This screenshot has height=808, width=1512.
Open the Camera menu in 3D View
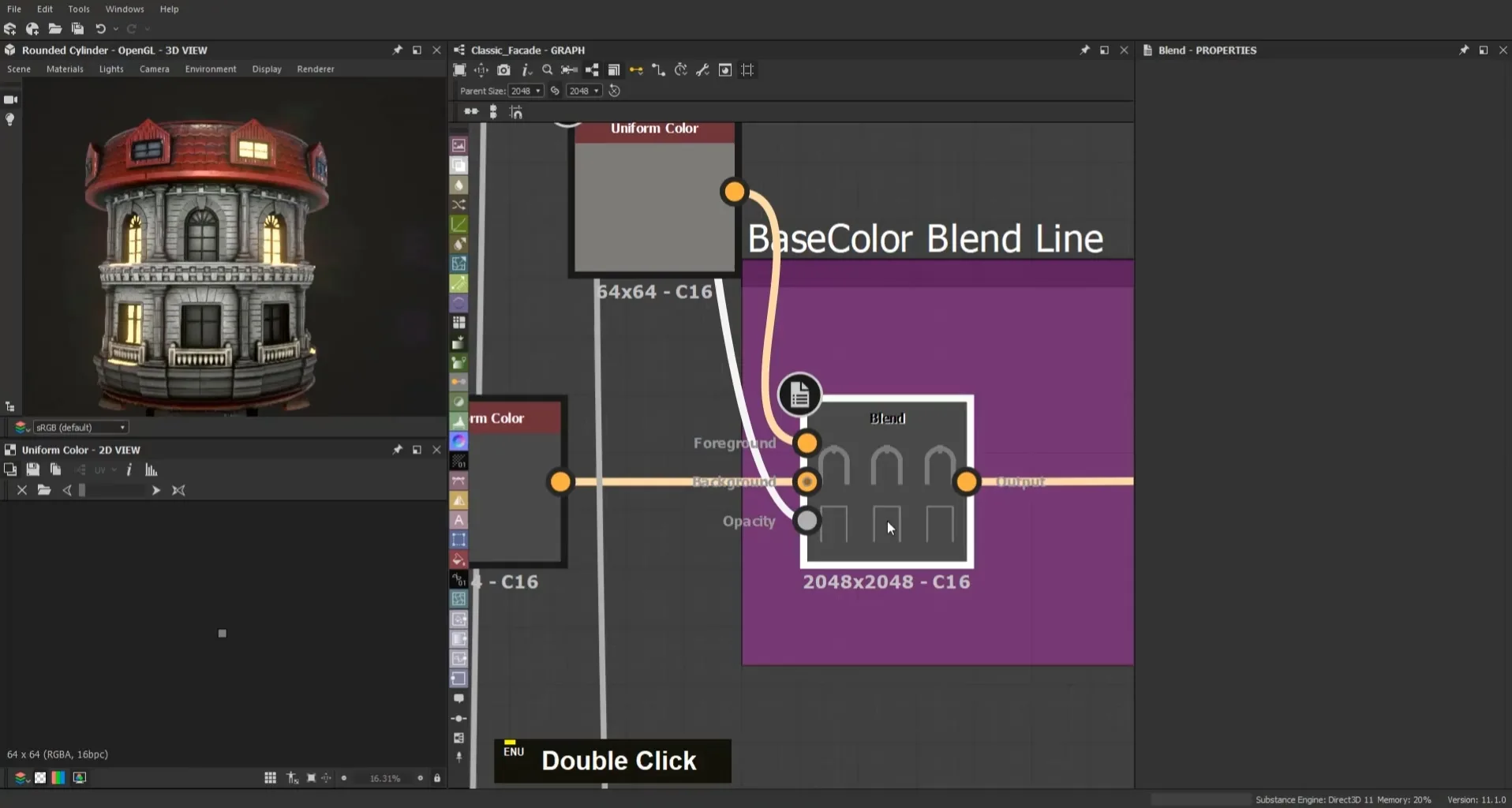155,69
